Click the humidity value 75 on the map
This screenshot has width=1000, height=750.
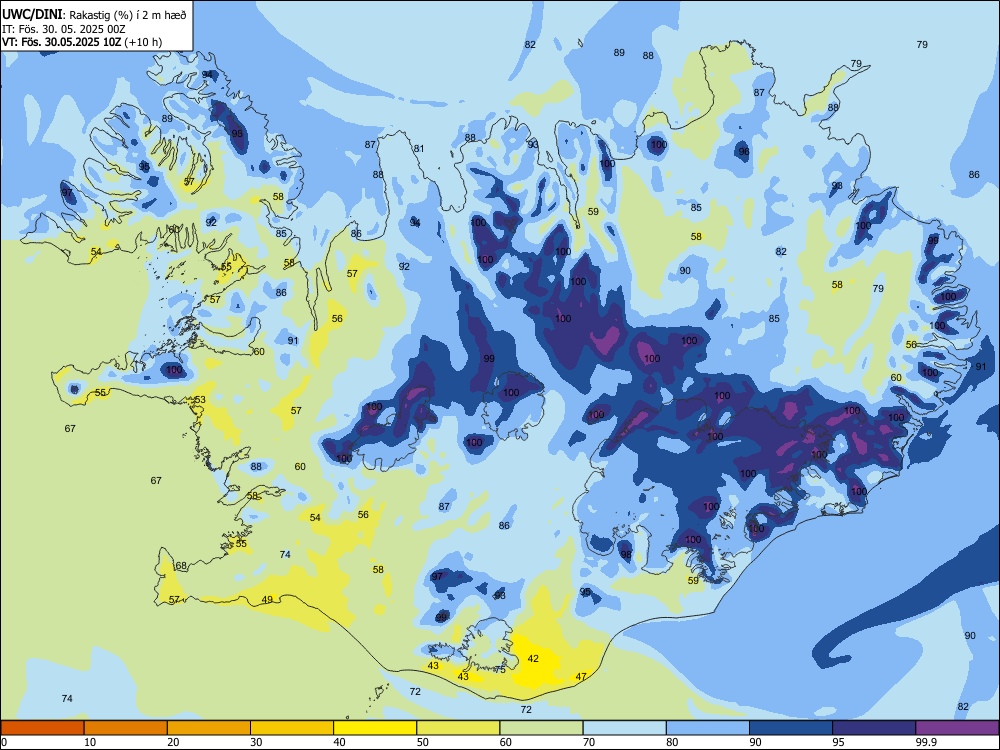tap(500, 670)
